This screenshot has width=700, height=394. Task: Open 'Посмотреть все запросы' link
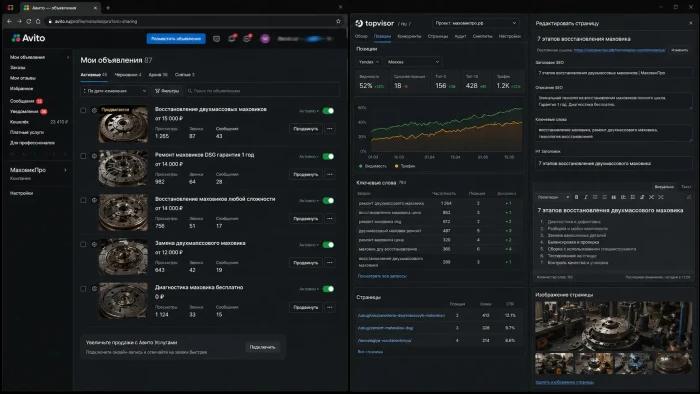382,276
